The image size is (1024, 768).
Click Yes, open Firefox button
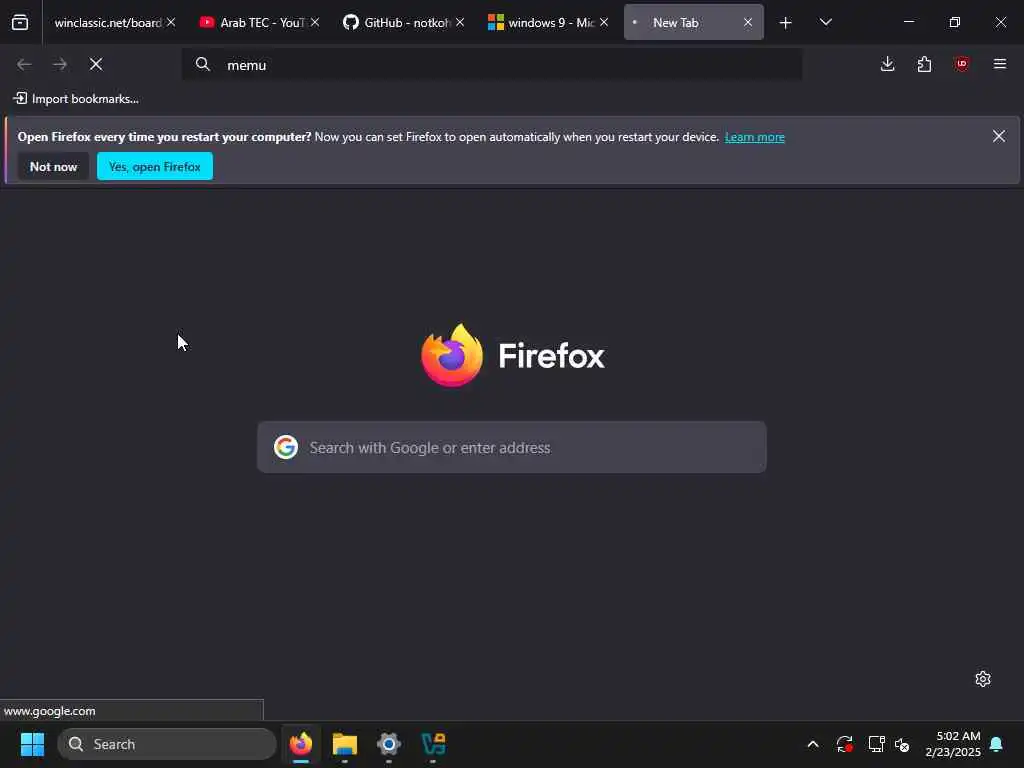155,167
